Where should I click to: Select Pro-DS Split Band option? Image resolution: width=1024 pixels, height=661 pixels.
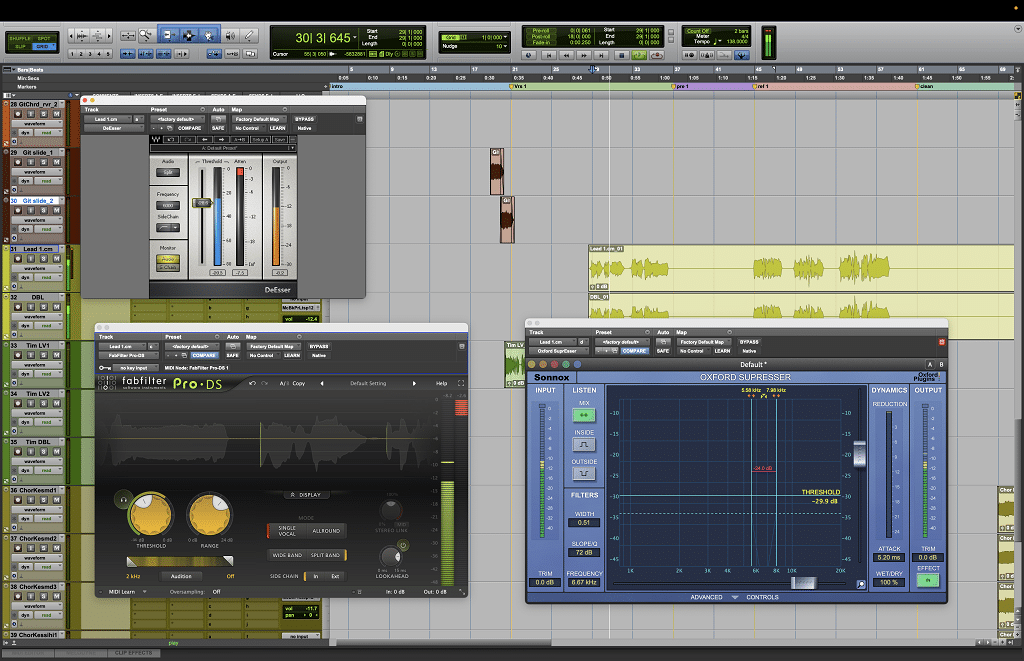[x=325, y=555]
